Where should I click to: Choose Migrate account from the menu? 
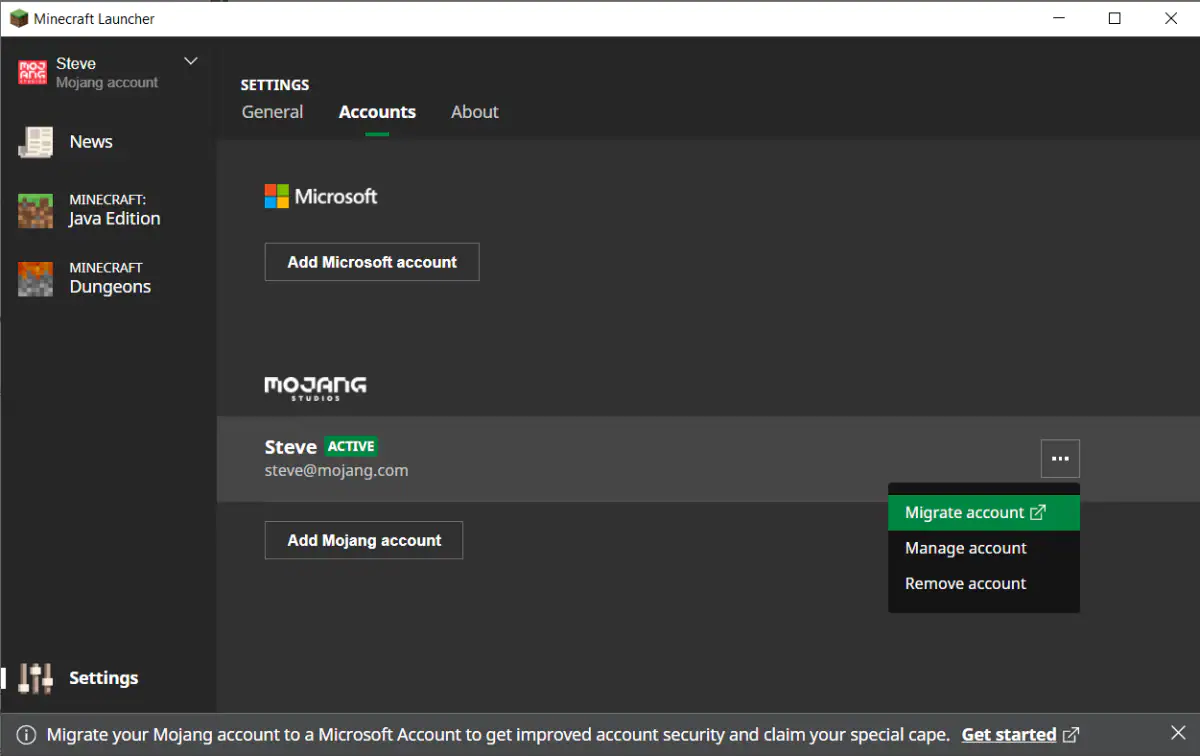984,513
